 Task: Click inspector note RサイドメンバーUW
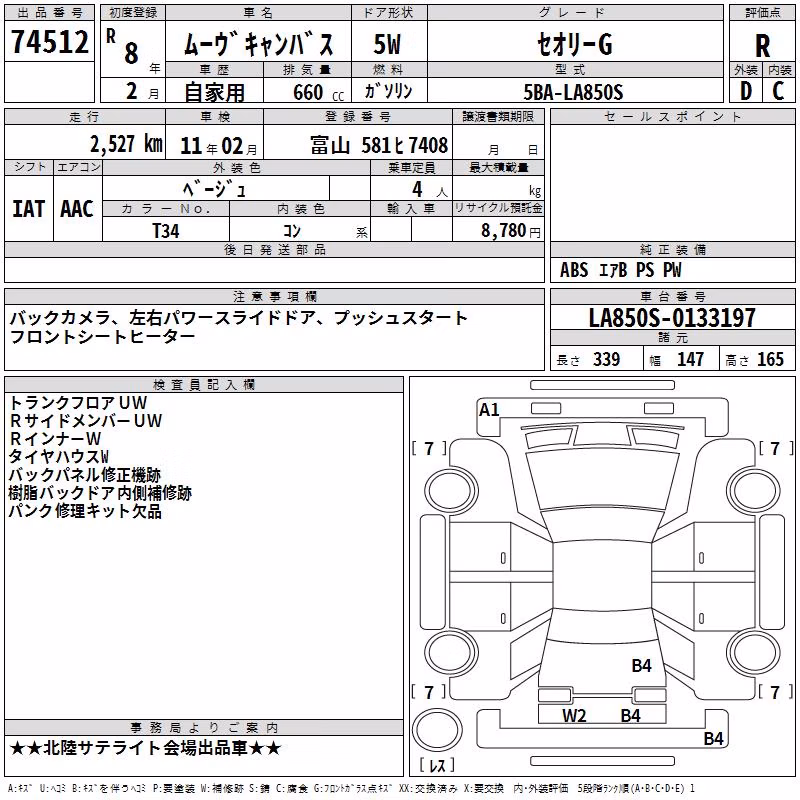(86, 421)
